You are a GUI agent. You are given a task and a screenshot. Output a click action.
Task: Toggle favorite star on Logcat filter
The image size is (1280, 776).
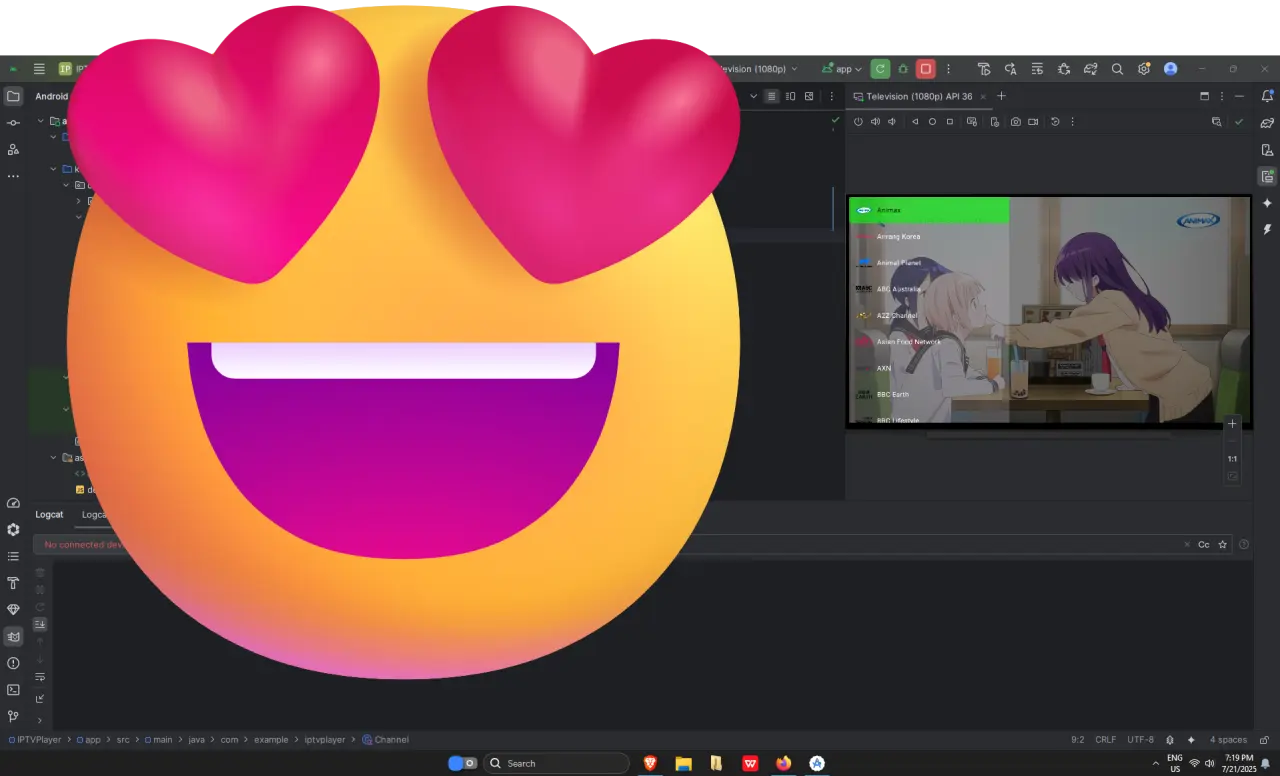1222,545
